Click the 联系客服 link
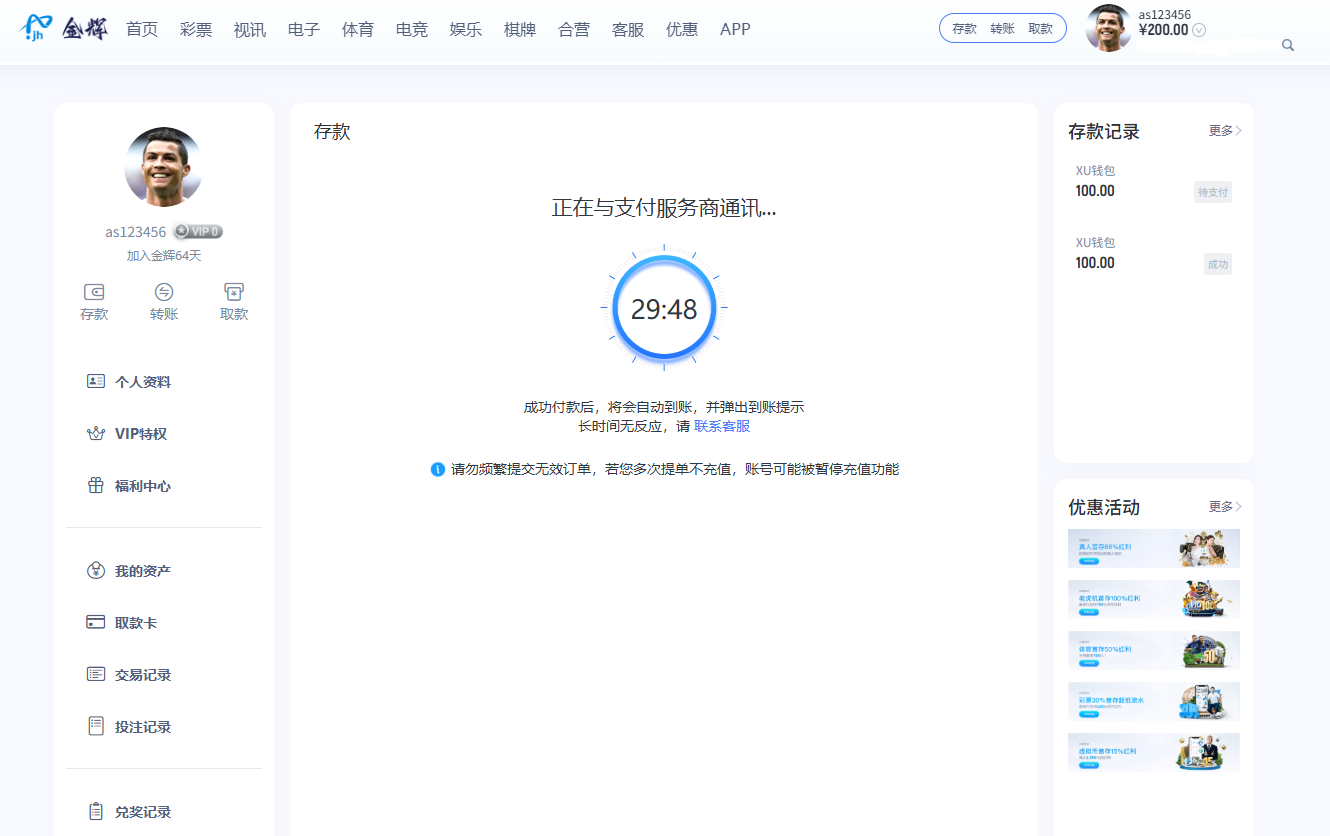Screen dimensions: 1330x836 point(722,426)
